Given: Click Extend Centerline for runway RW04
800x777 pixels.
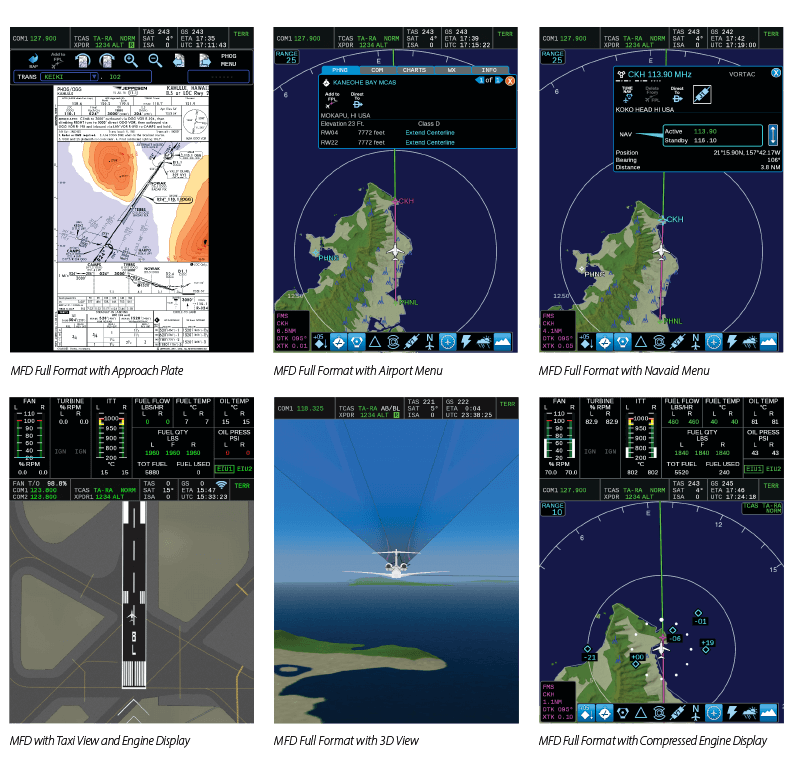Looking at the screenshot, I should pos(430,132).
